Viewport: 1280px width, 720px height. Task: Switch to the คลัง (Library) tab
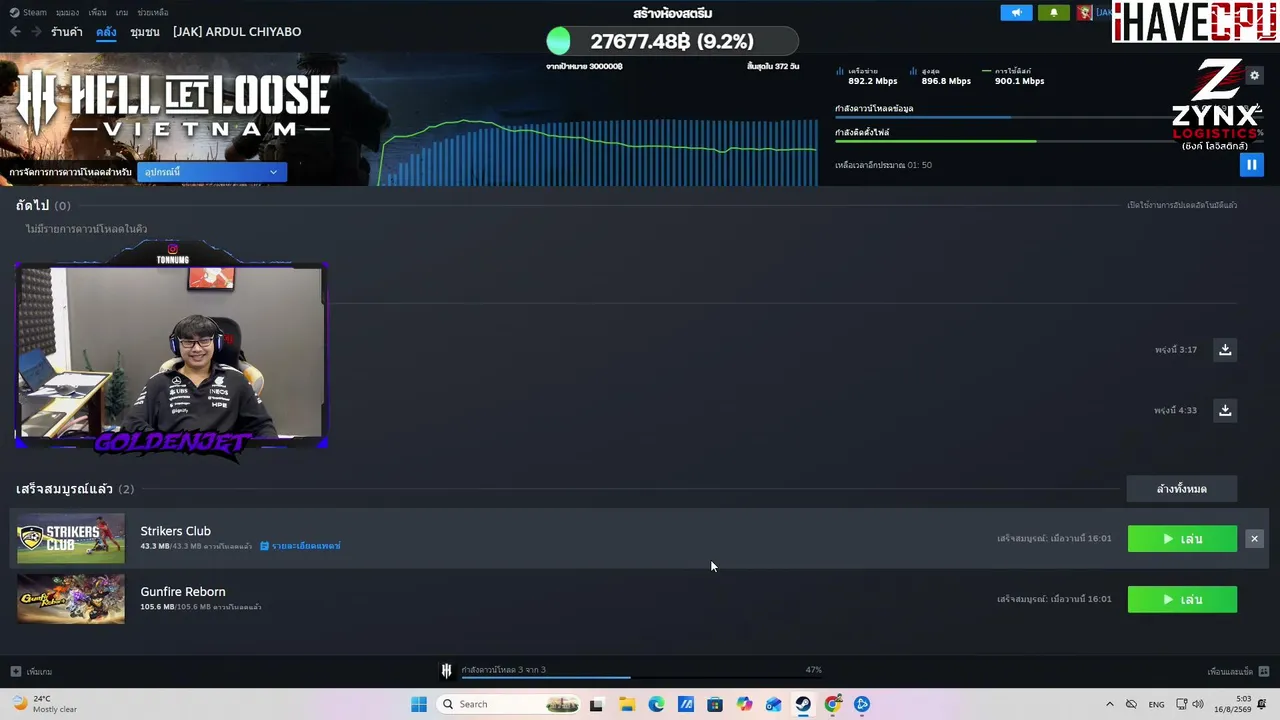coord(107,32)
